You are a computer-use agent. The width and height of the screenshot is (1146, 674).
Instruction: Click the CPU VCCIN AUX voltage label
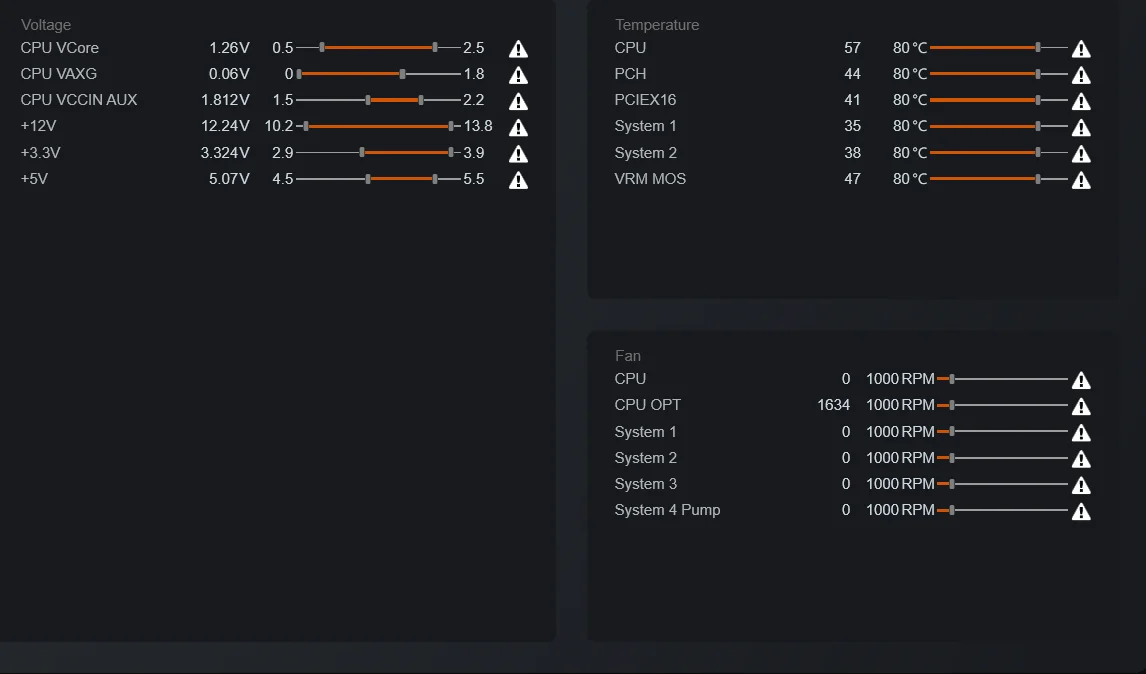79,100
